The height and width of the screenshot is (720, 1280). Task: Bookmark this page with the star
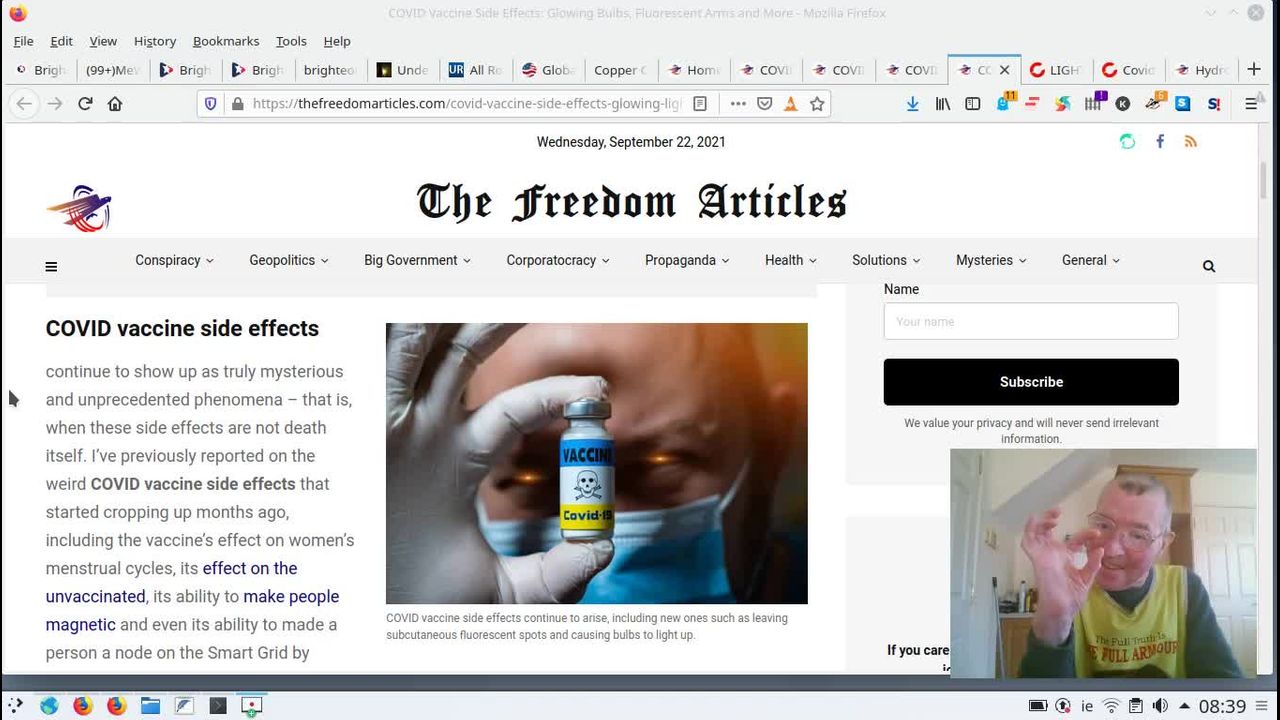coord(817,104)
